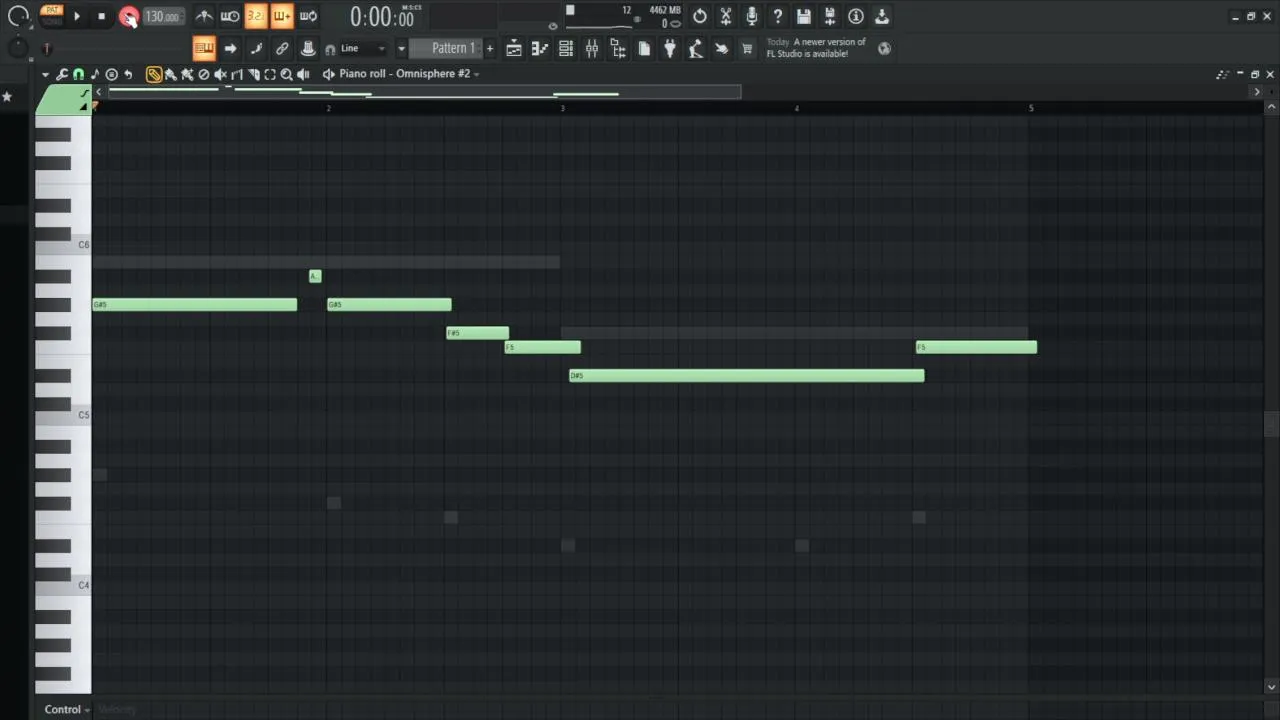This screenshot has height=720, width=1280.
Task: Click the C4 piano key
Action: (63, 585)
